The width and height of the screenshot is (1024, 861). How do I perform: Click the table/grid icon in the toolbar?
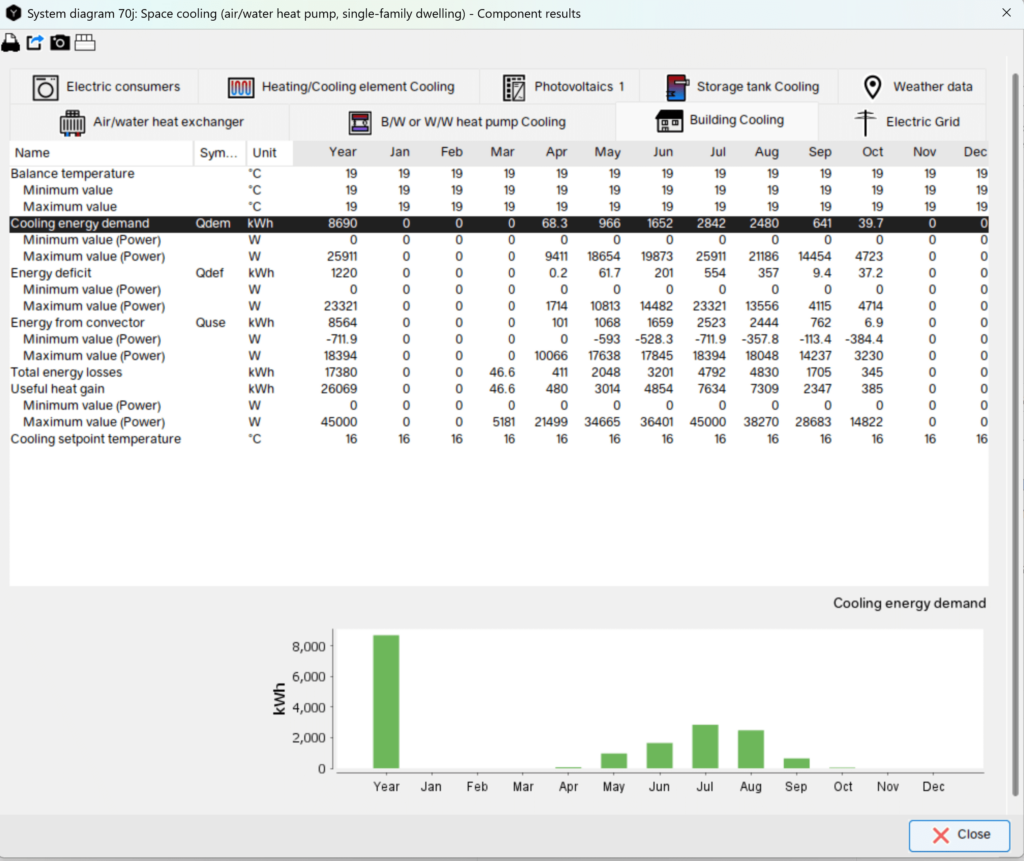click(x=85, y=42)
